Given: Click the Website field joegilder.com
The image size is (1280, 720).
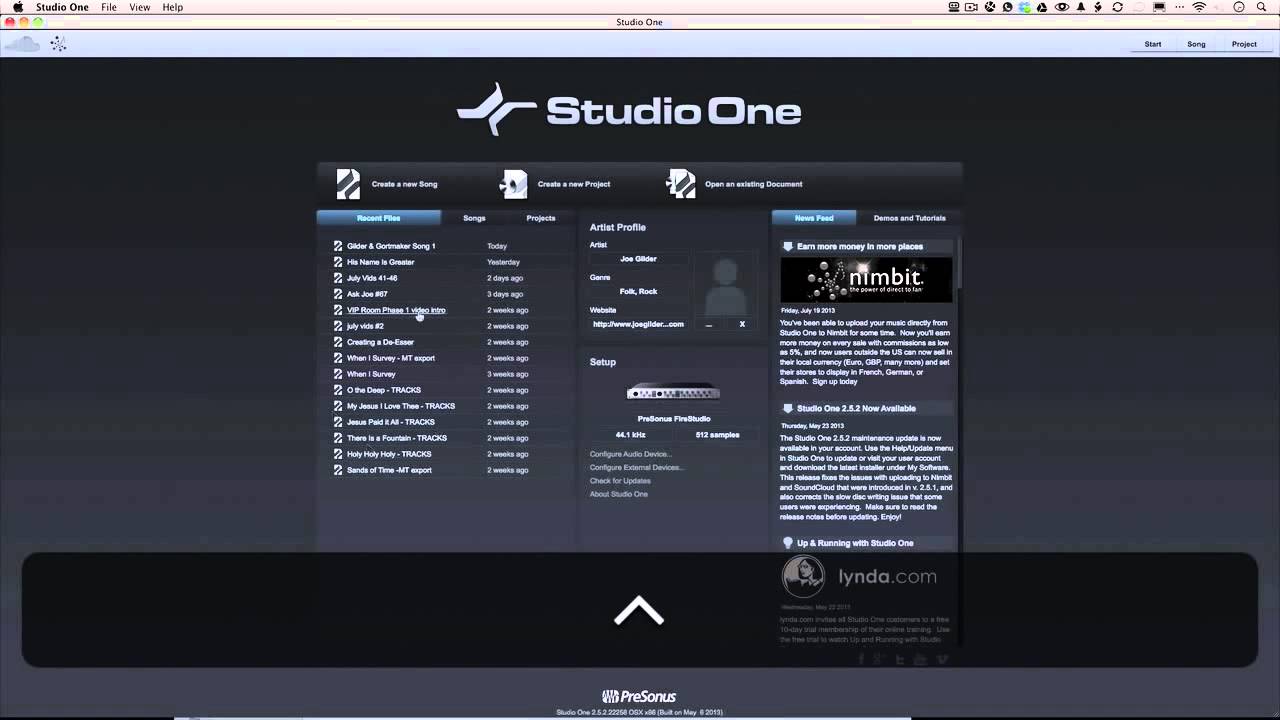Looking at the screenshot, I should (638, 324).
